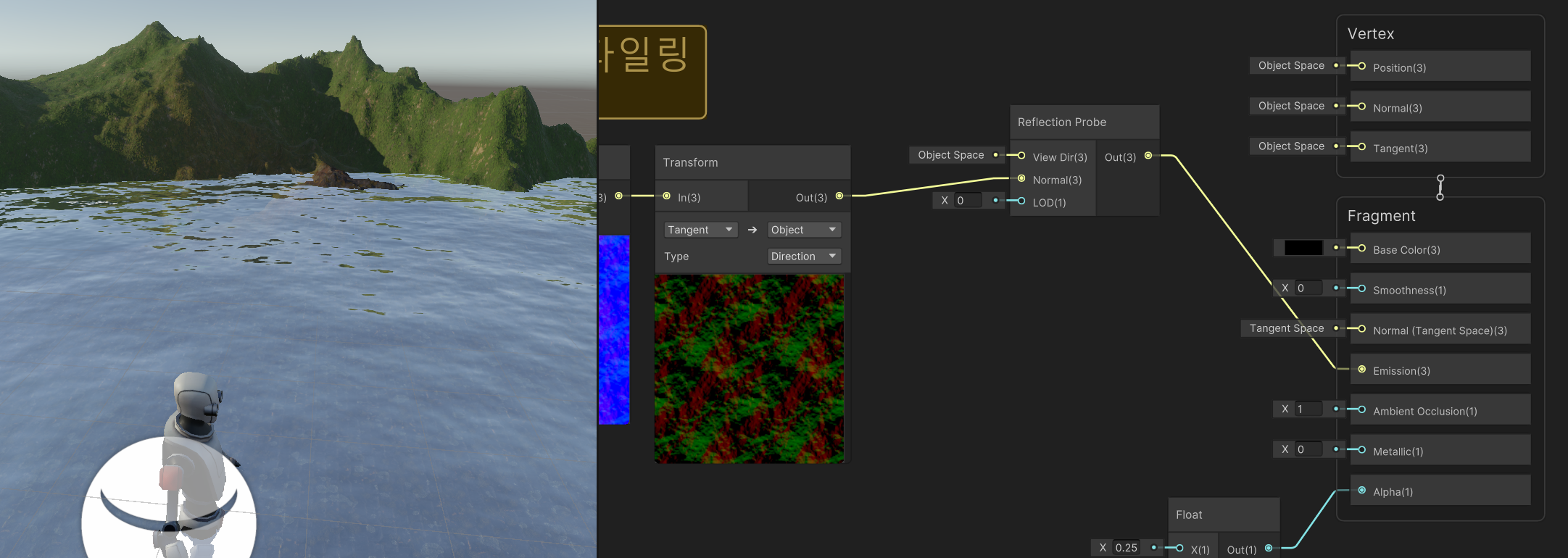This screenshot has width=1568, height=558.
Task: Click the Float node X(1) input port
Action: 1180,549
